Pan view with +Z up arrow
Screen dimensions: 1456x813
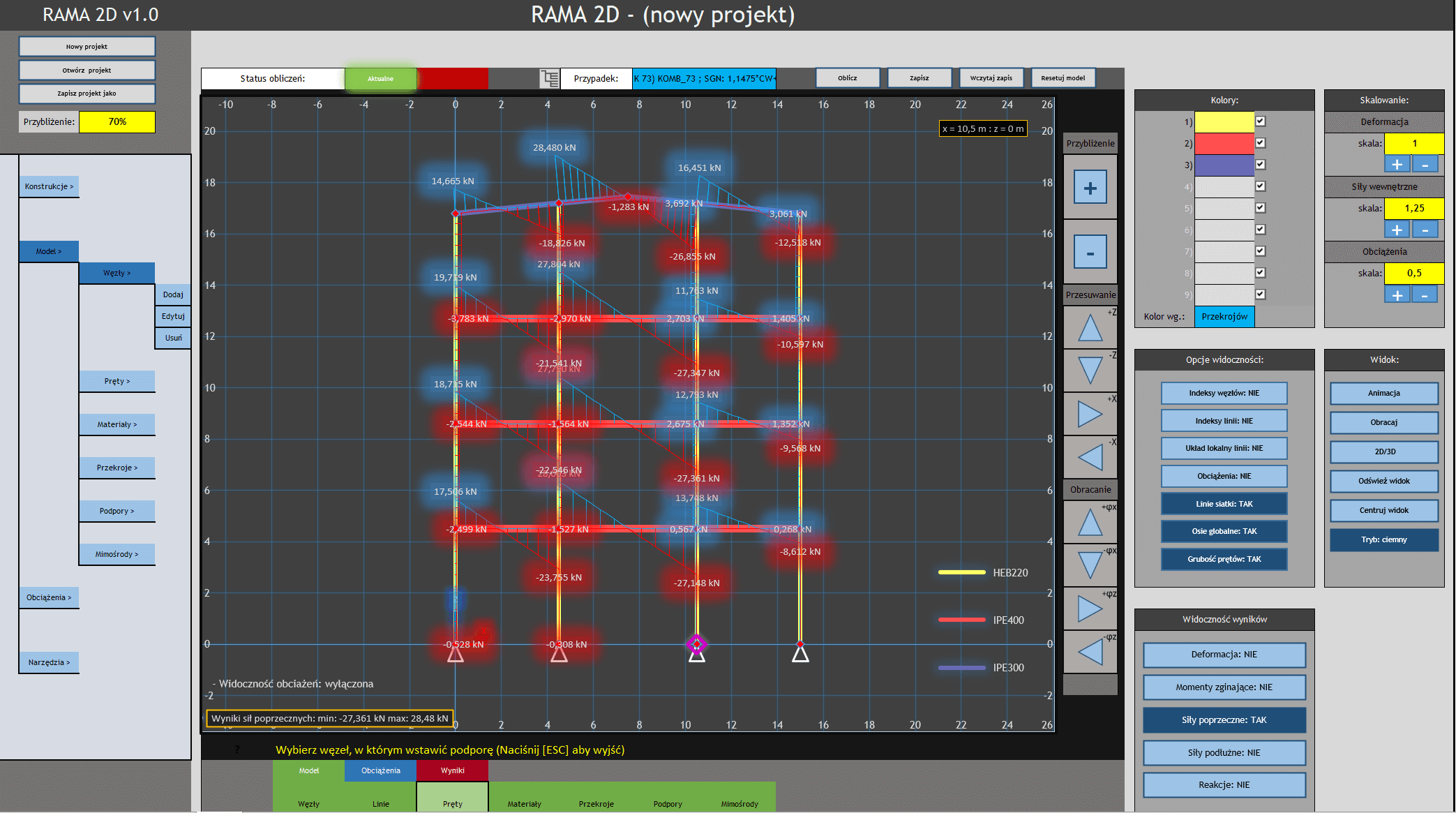coord(1090,328)
